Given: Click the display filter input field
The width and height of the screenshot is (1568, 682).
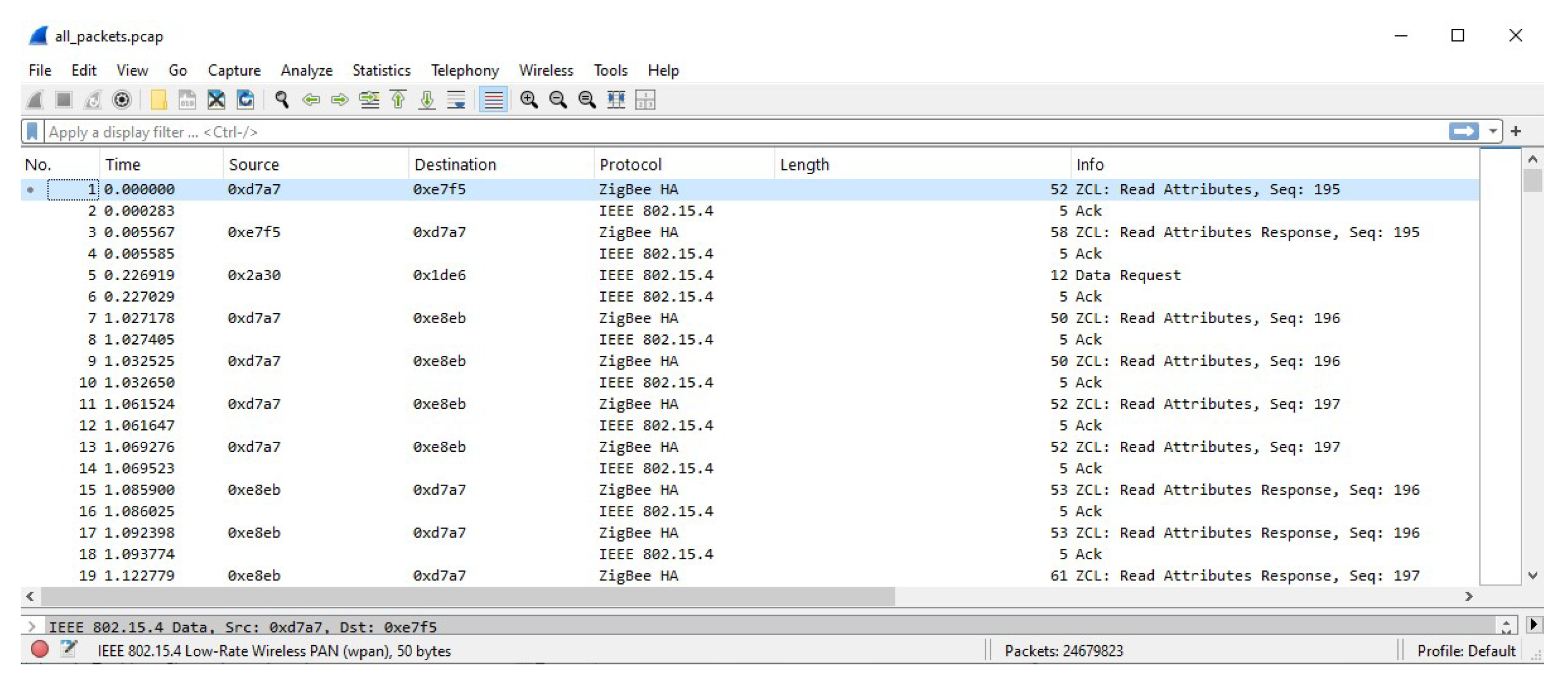Looking at the screenshot, I should [x=746, y=132].
